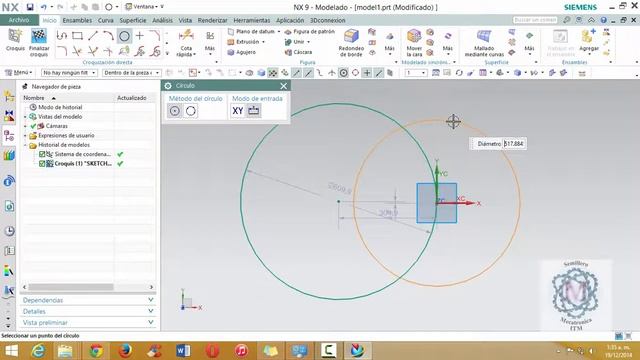Viewport: 640px width, 360px height.
Task: Open Google Chrome from the taskbar
Action: (x=96, y=351)
